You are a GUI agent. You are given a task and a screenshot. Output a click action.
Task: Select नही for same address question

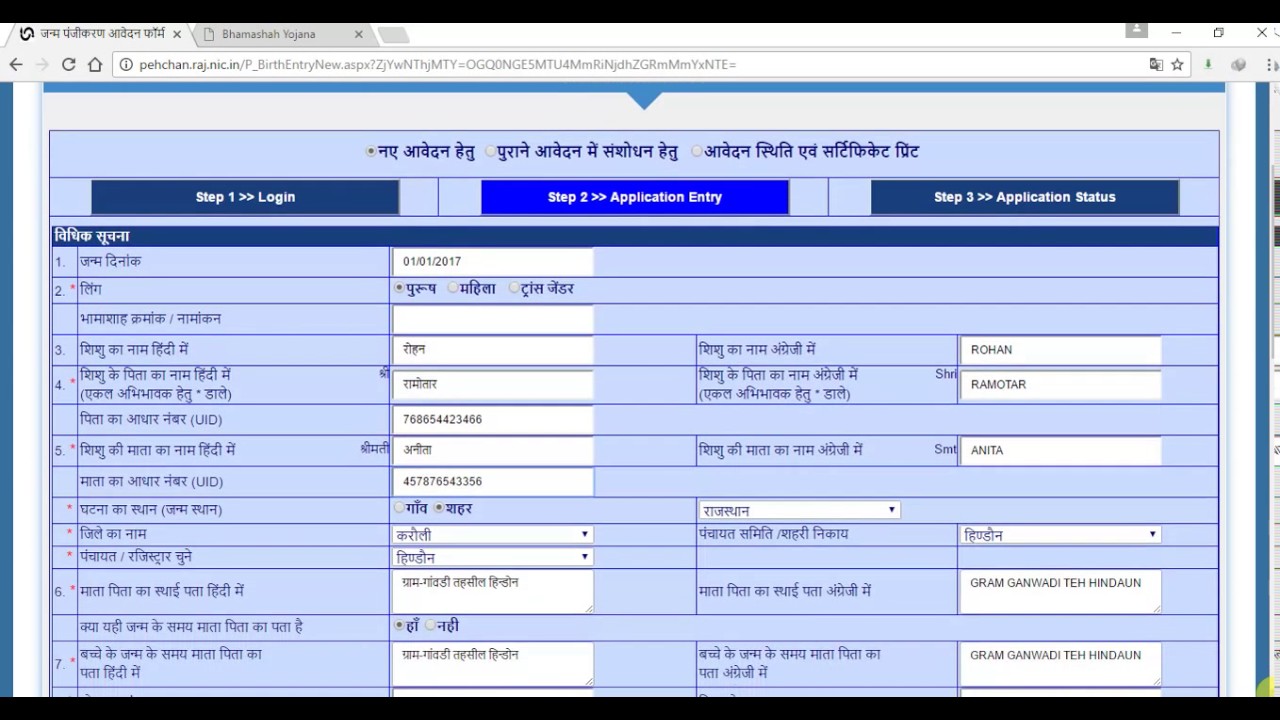pos(430,625)
